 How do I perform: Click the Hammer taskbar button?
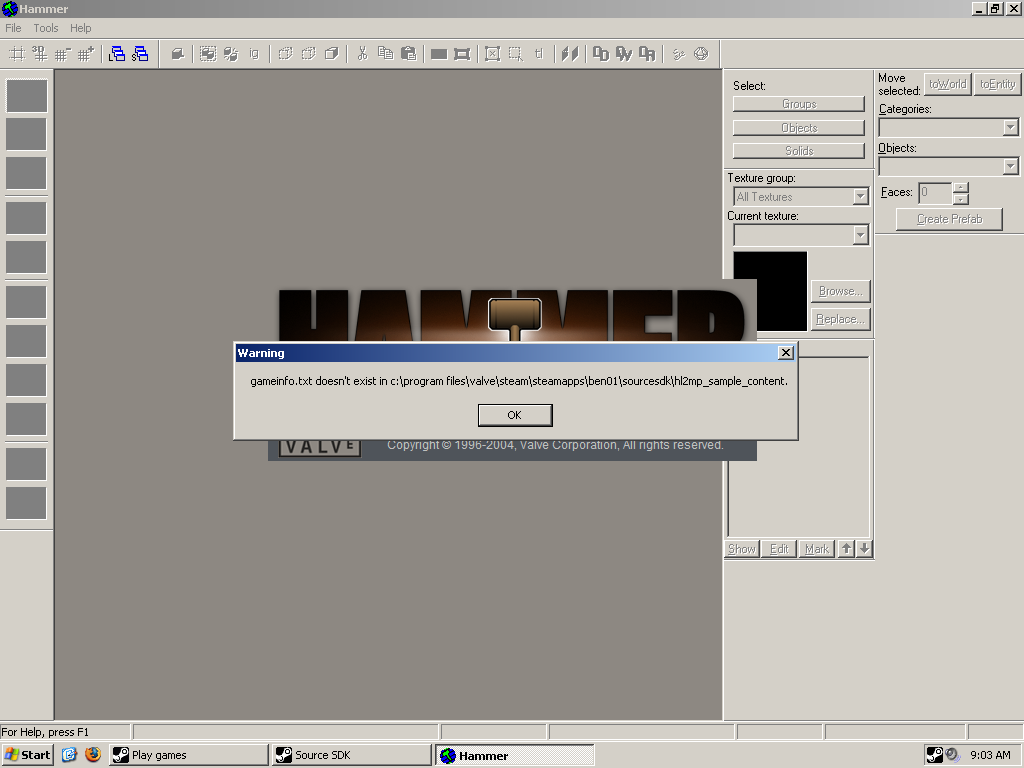(x=515, y=756)
